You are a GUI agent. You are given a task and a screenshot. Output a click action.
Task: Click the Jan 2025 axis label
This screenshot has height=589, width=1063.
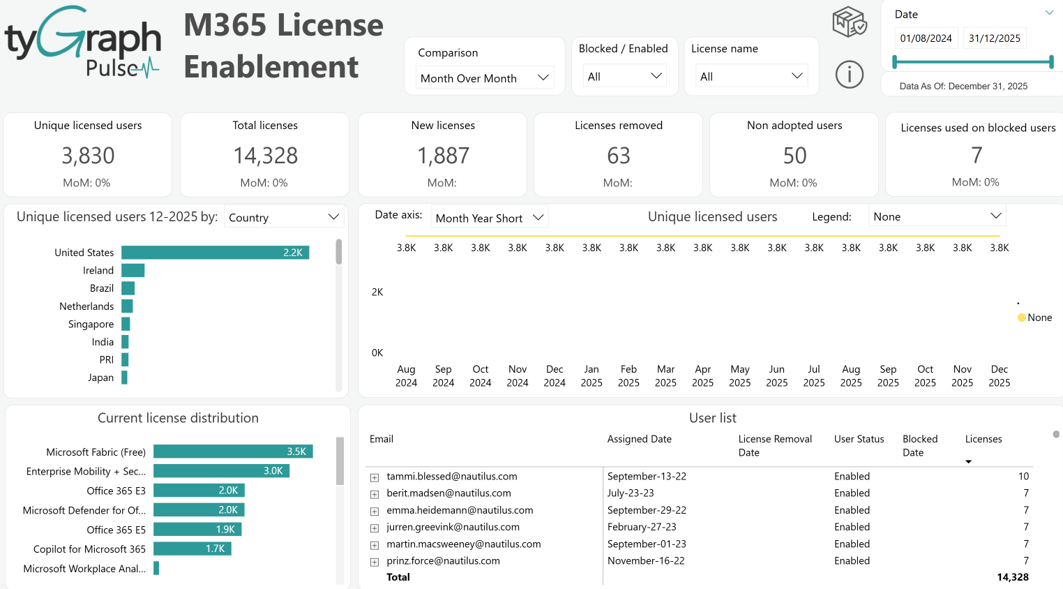591,375
